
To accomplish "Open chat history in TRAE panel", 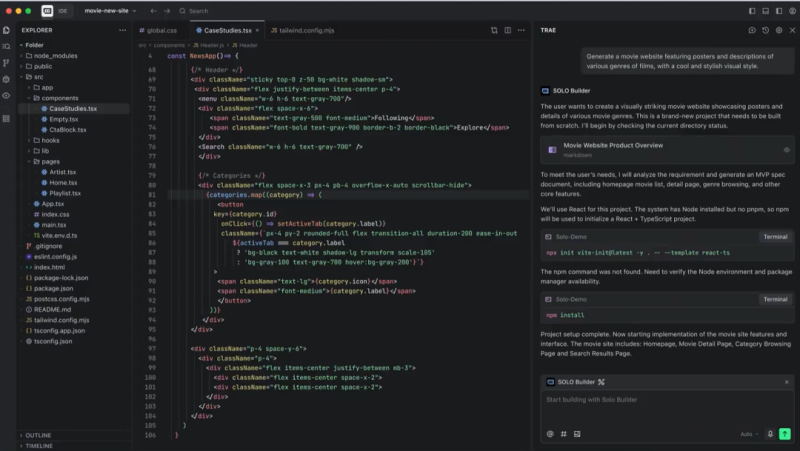I will pyautogui.click(x=765, y=30).
